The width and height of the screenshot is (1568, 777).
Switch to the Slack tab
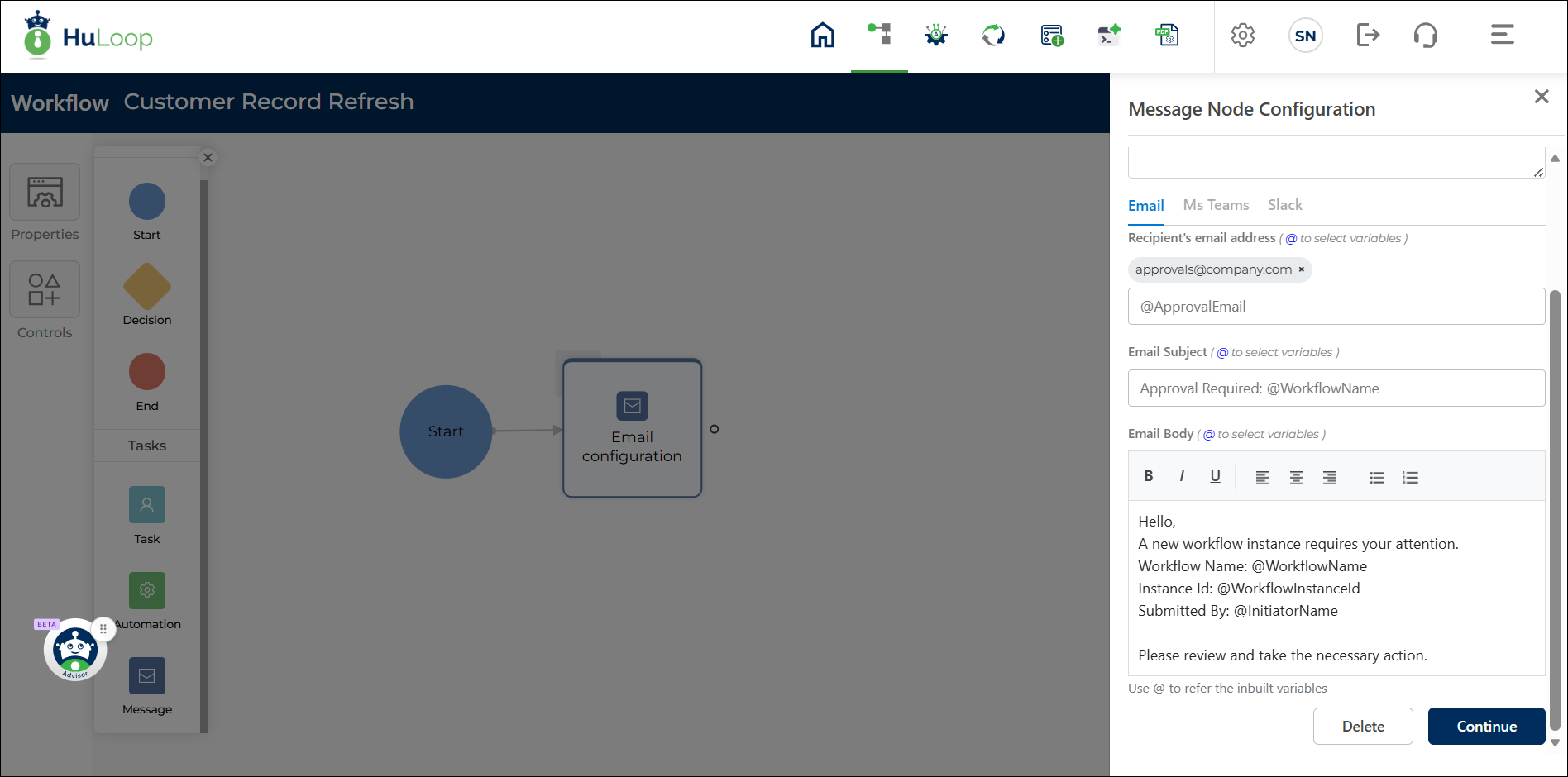tap(1284, 205)
